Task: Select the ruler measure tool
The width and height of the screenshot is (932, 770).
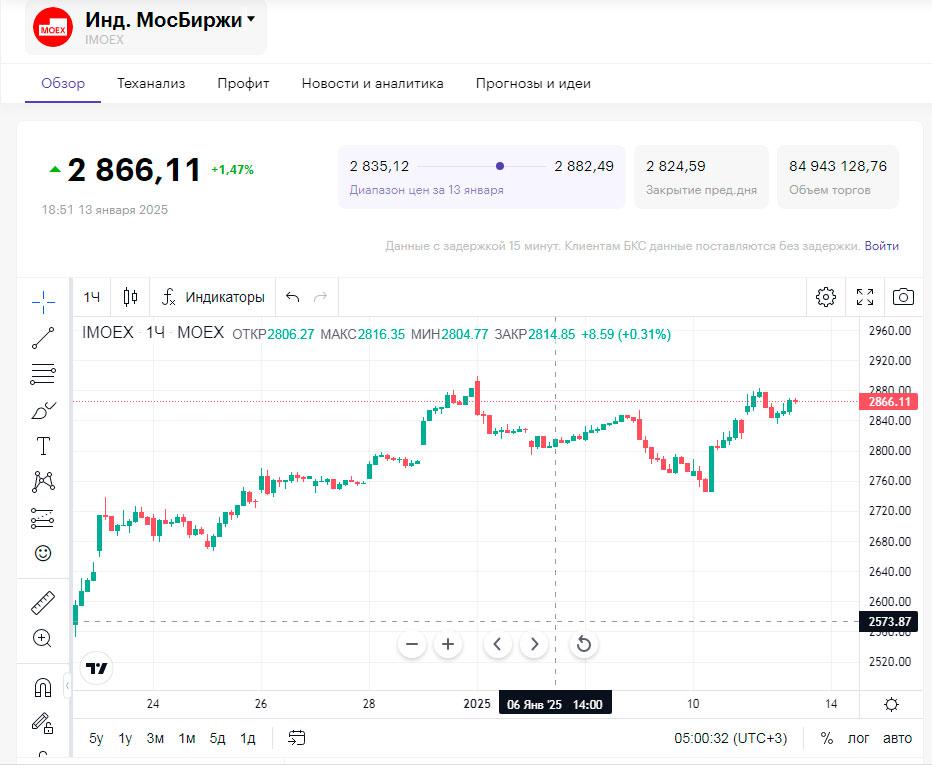Action: 43,602
